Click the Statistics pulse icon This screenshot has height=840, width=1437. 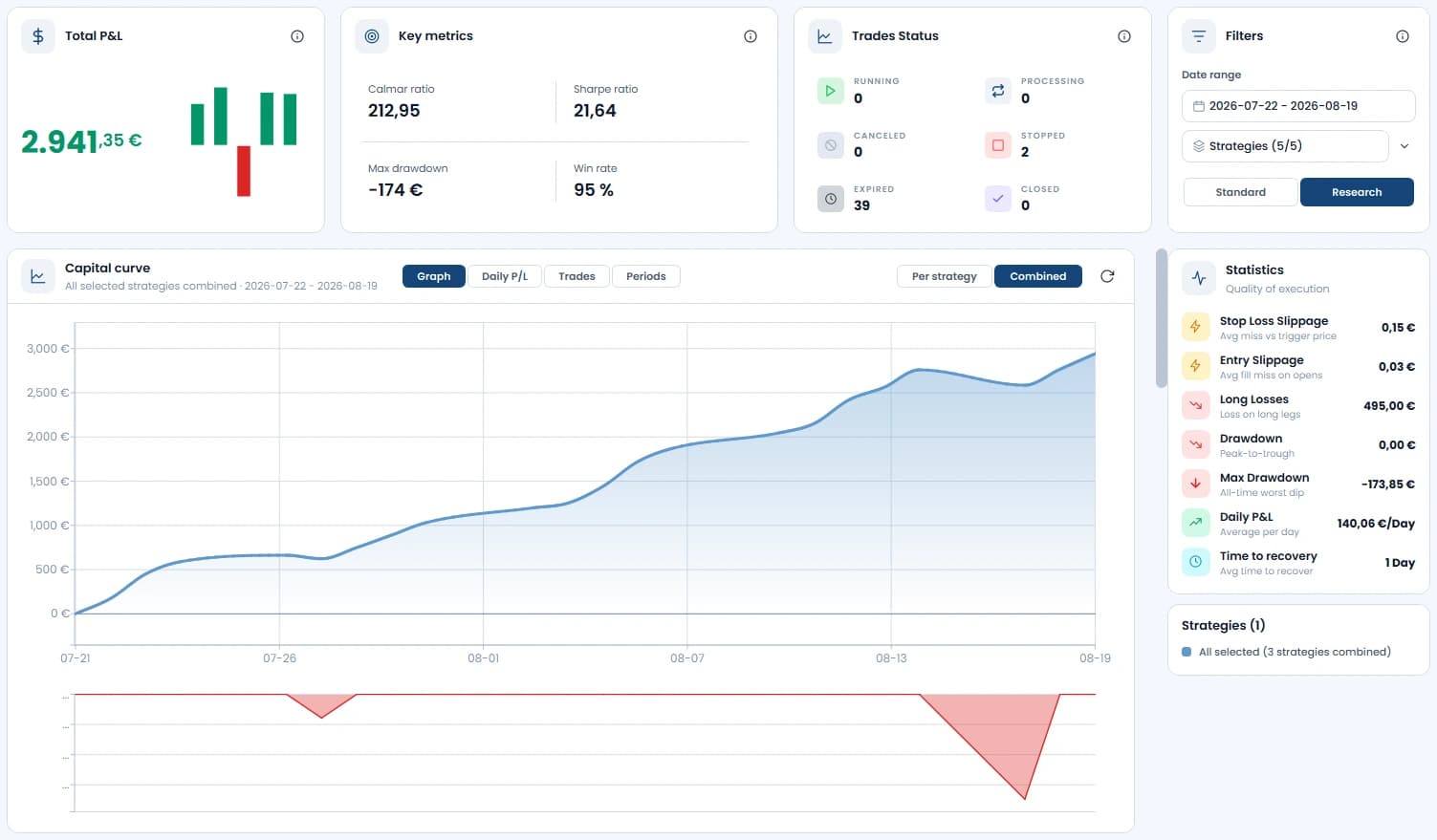[x=1198, y=278]
